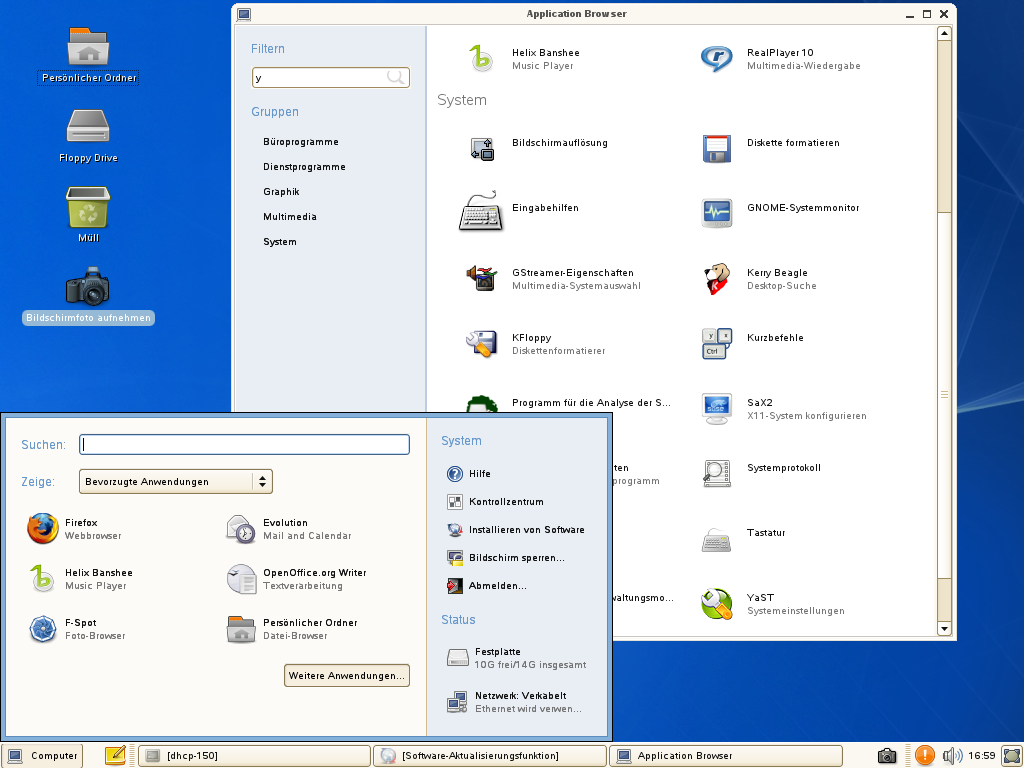Click Abmelden to log out
The image size is (1024, 768).
(x=497, y=586)
